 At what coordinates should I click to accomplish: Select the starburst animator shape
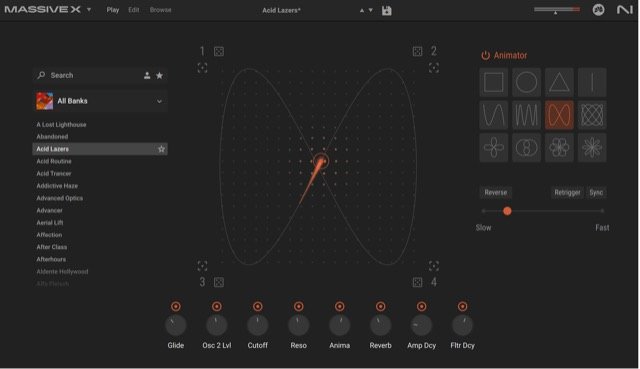(592, 147)
